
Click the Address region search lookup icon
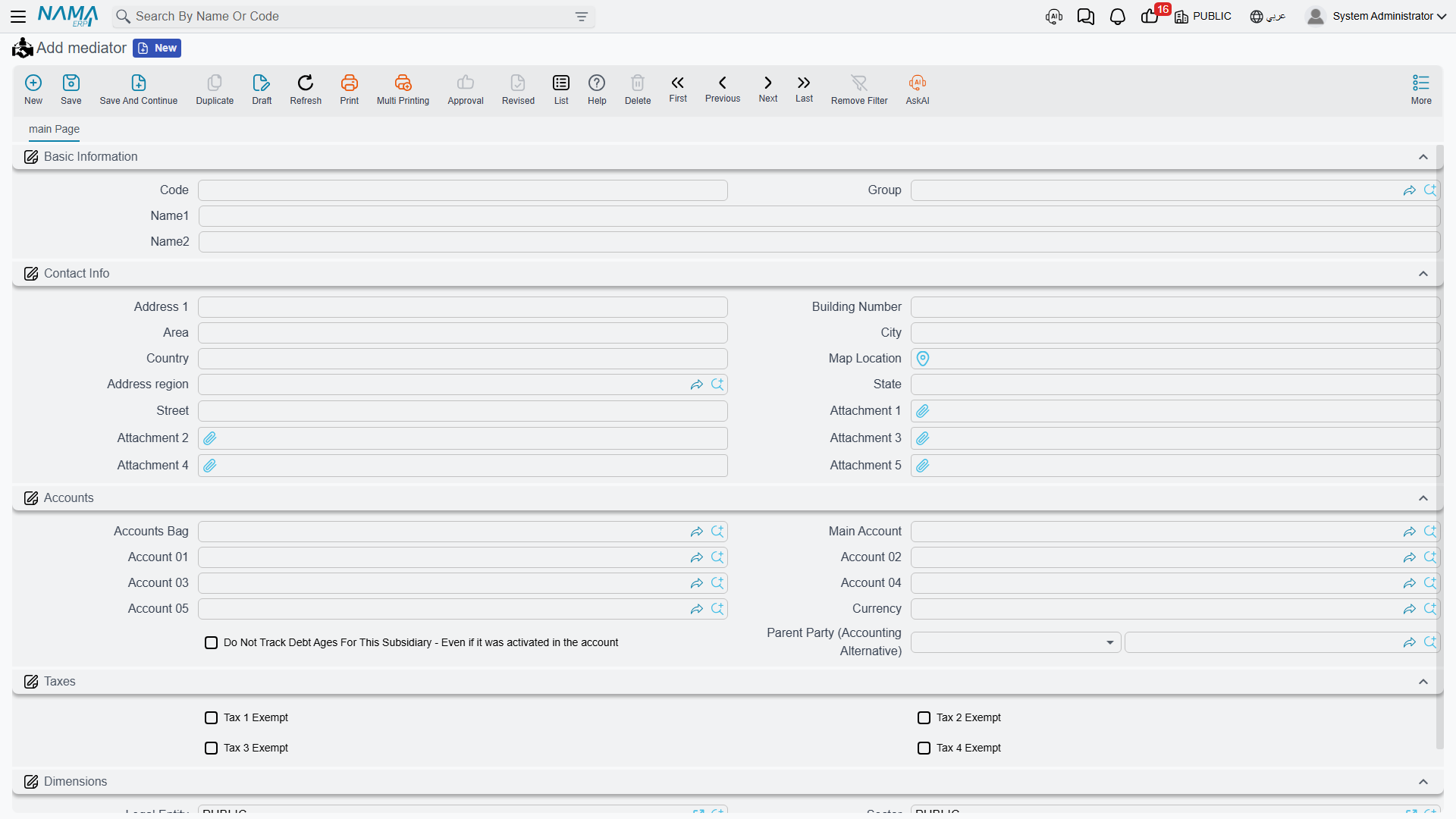pyautogui.click(x=717, y=384)
